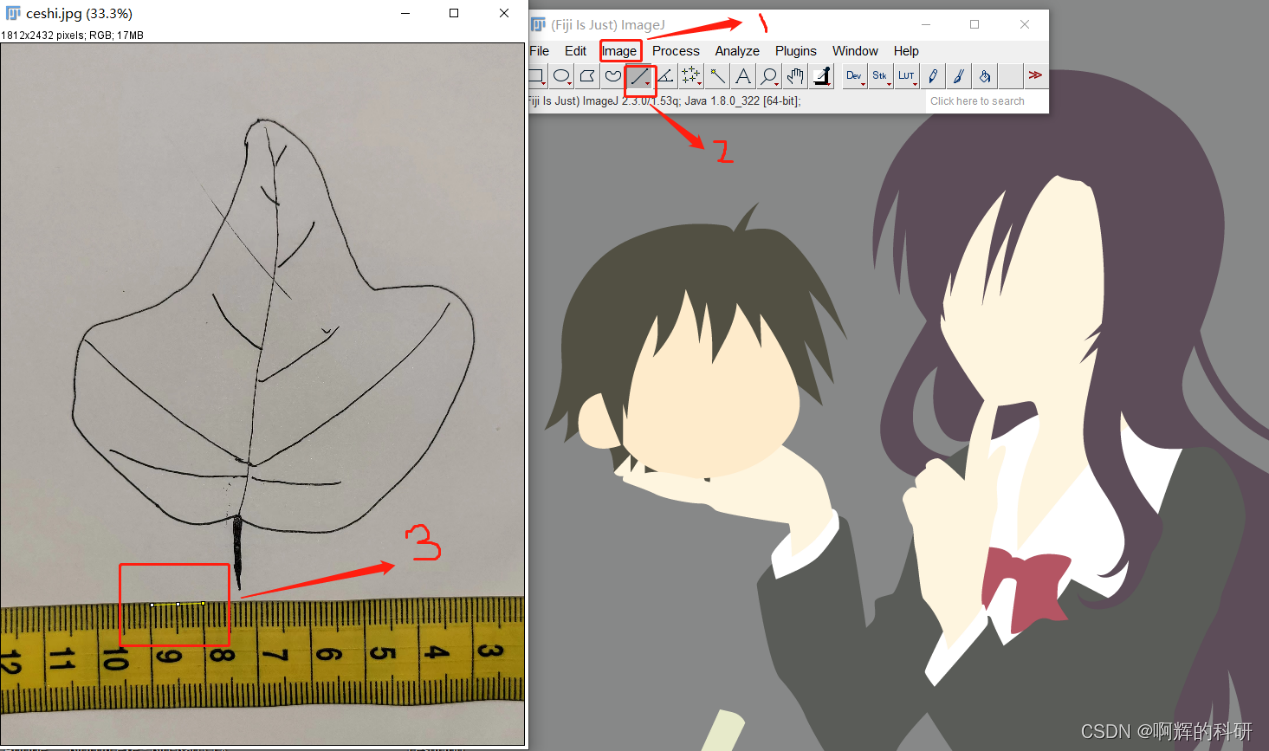Select the Magnifying glass tool

(x=769, y=76)
